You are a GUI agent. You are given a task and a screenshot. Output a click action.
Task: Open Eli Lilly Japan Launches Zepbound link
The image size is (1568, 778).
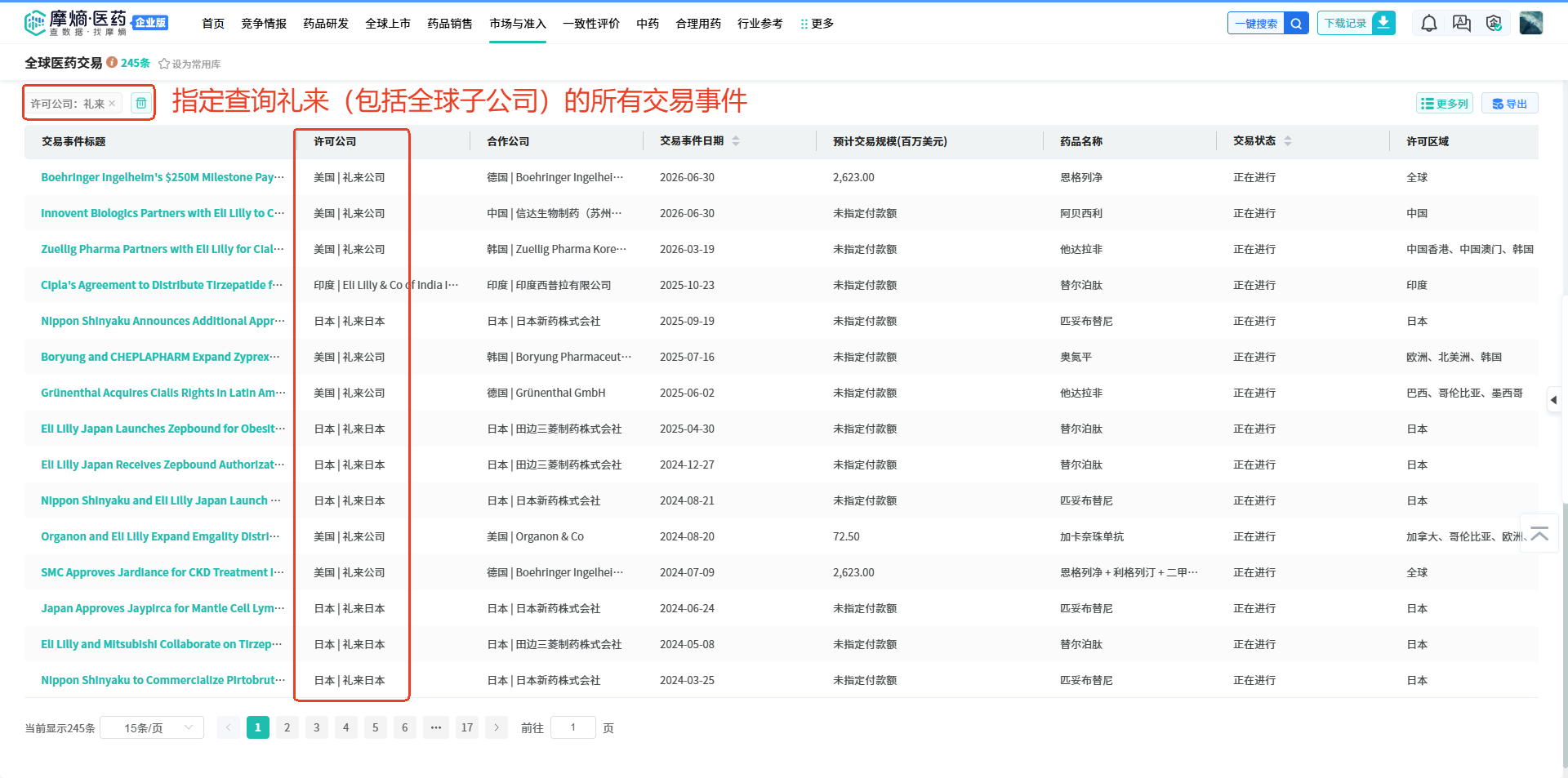coord(163,429)
